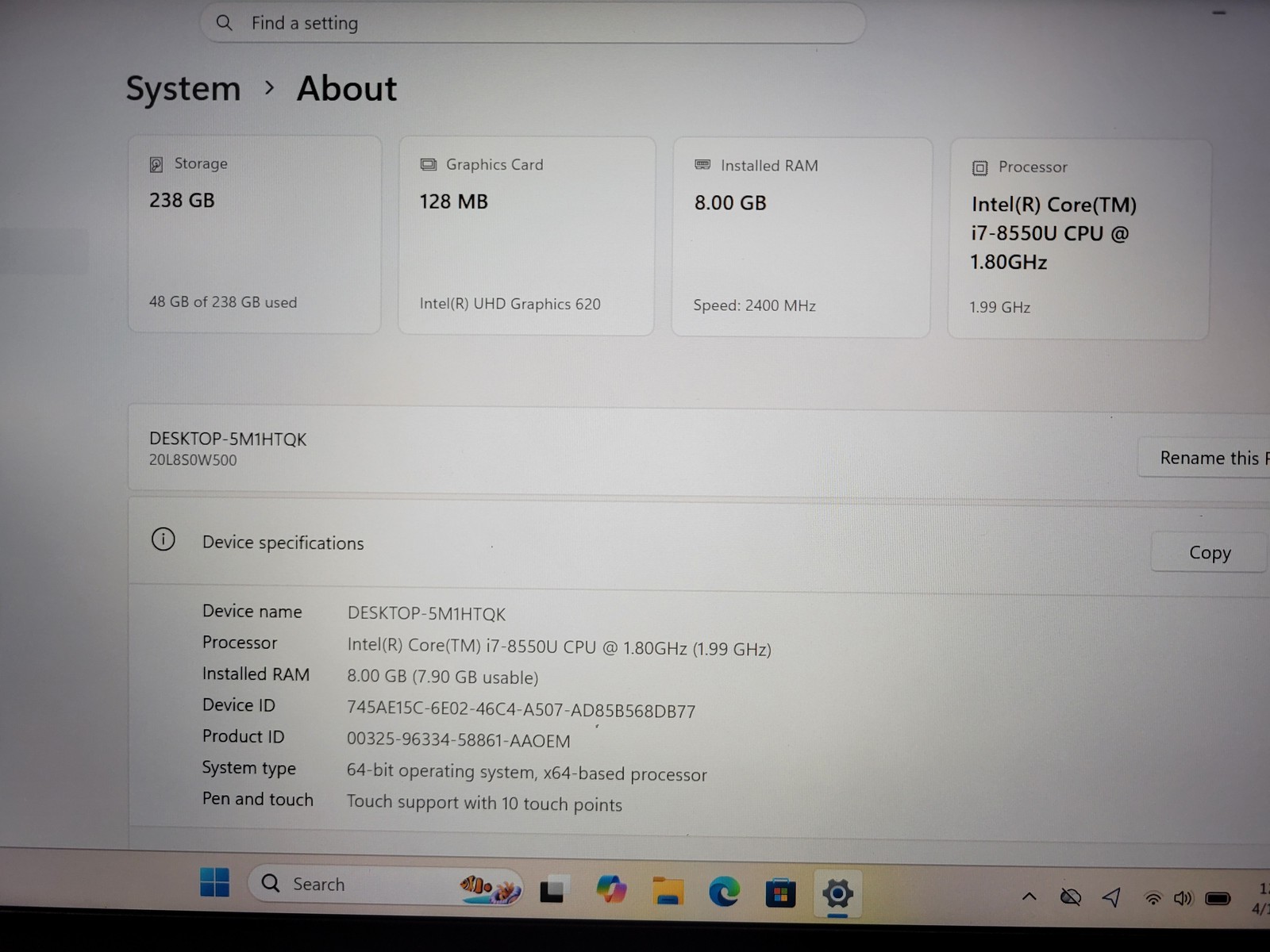Open Microsoft Store from the taskbar
Image resolution: width=1270 pixels, height=952 pixels.
780,894
